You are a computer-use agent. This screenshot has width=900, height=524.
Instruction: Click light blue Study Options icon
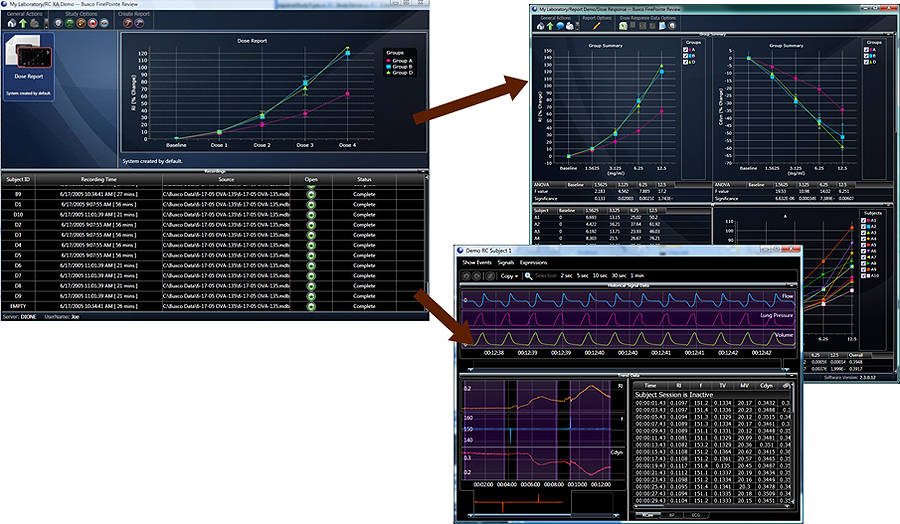(x=104, y=23)
